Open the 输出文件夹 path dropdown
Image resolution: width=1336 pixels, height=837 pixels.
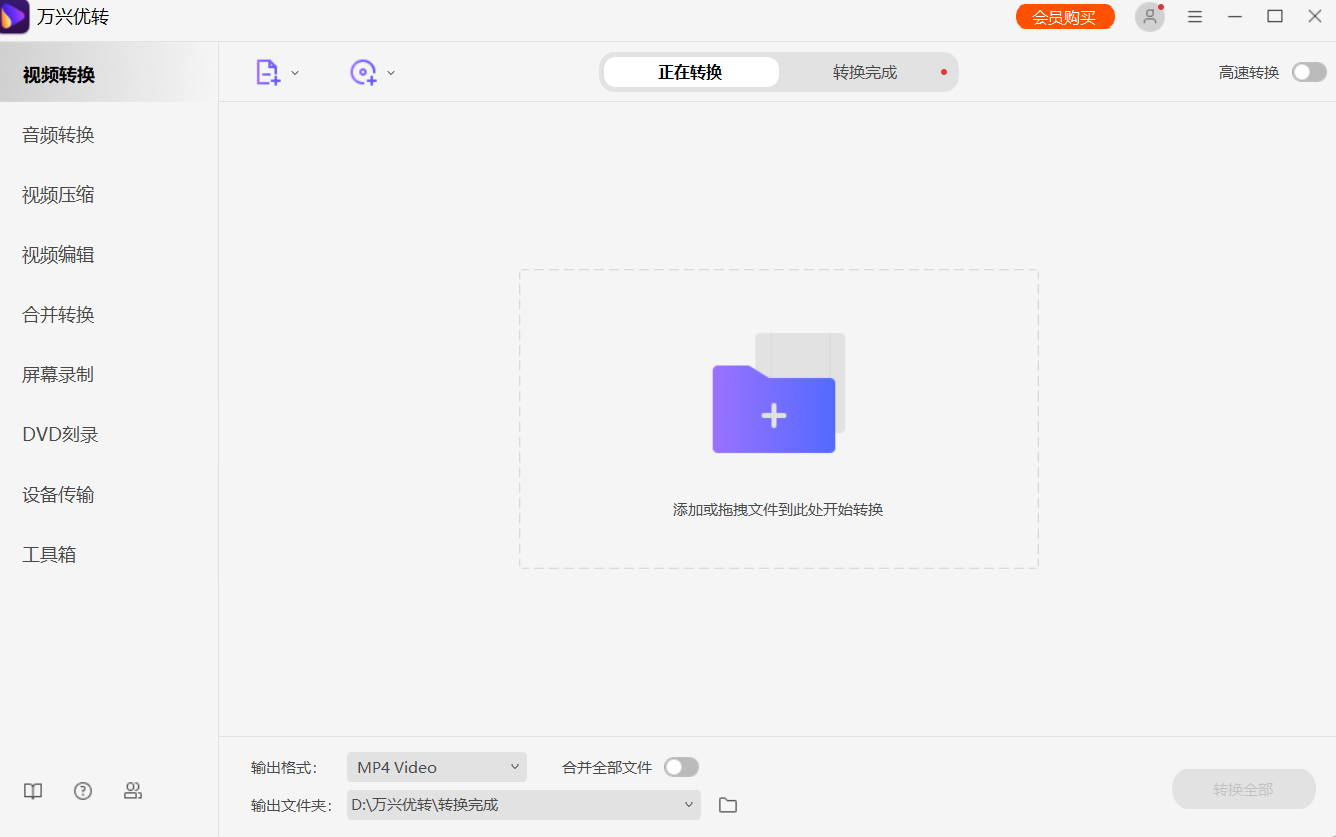point(524,805)
